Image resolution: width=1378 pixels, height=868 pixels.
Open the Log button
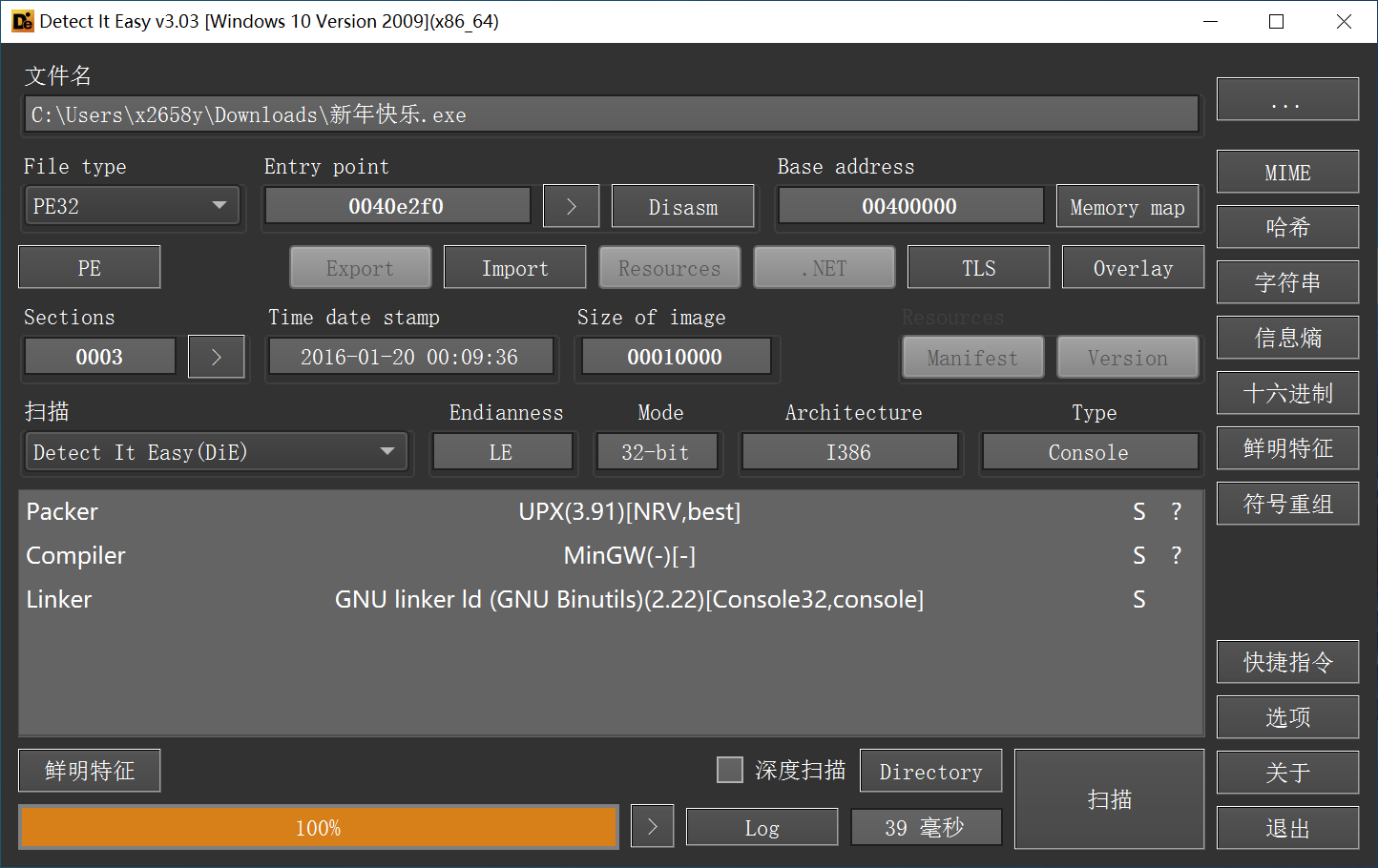pyautogui.click(x=762, y=827)
